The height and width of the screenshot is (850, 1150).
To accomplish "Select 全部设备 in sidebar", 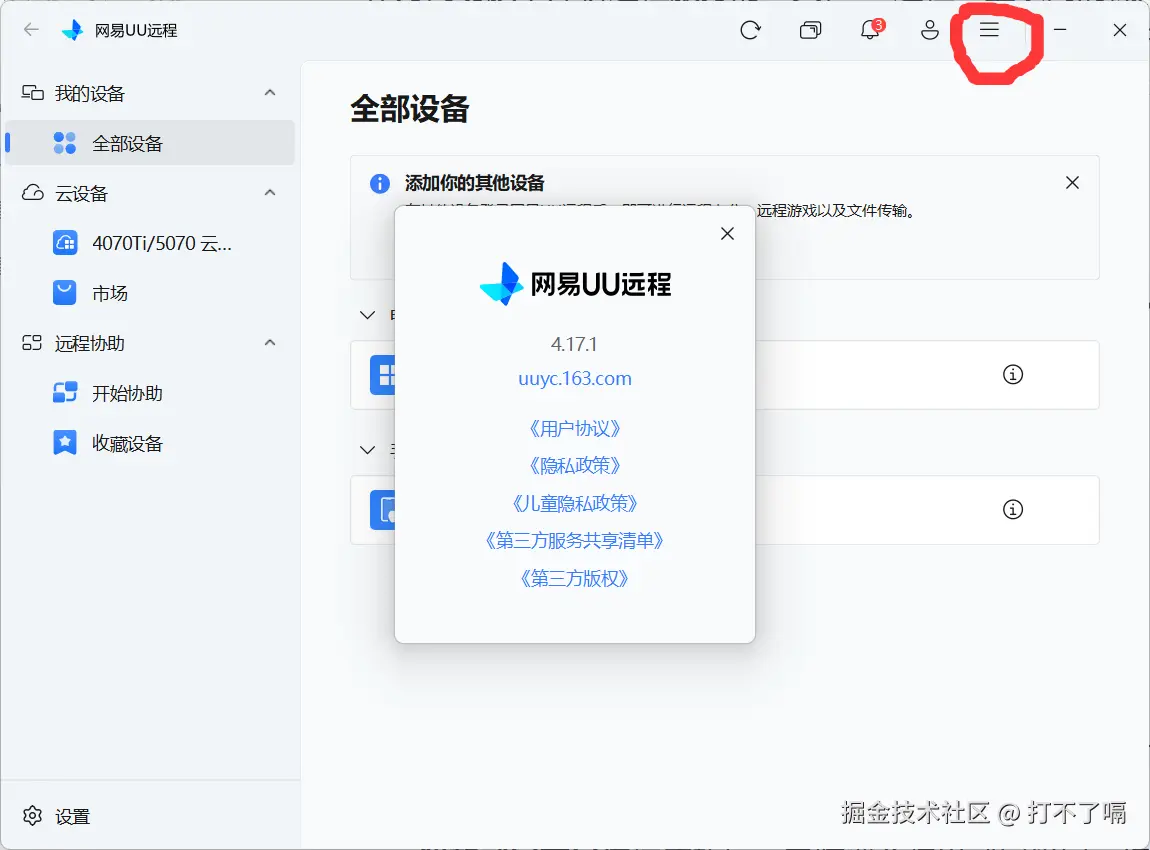I will pos(150,143).
